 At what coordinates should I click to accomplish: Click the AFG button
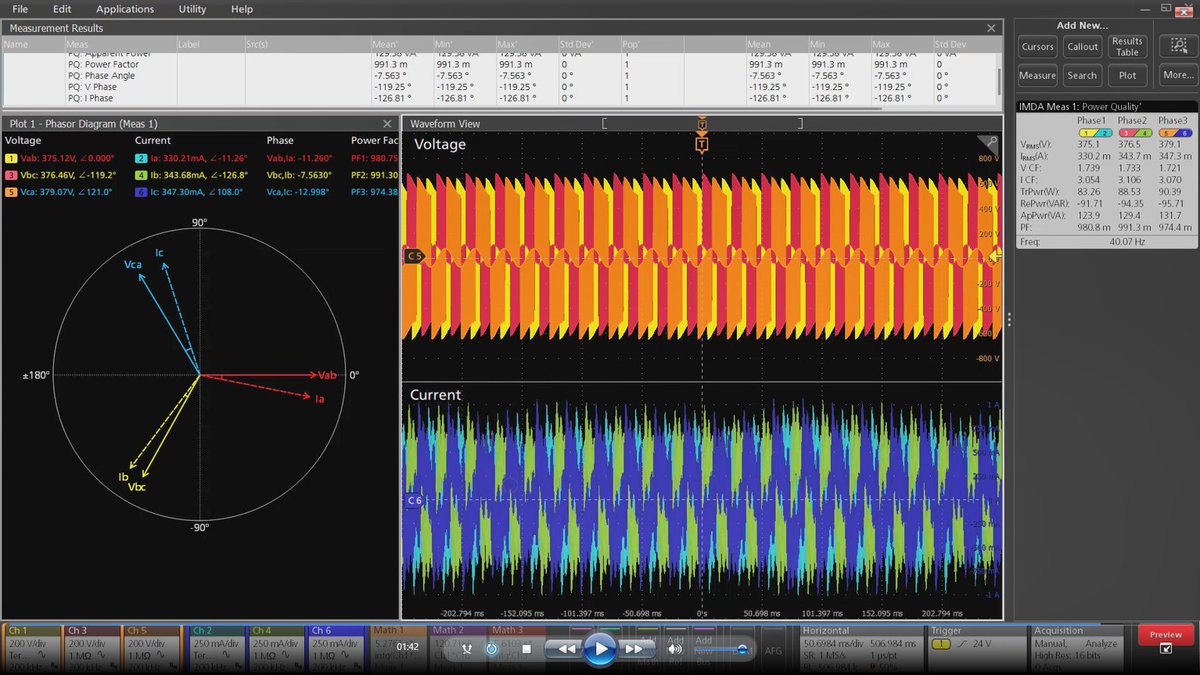click(x=774, y=649)
